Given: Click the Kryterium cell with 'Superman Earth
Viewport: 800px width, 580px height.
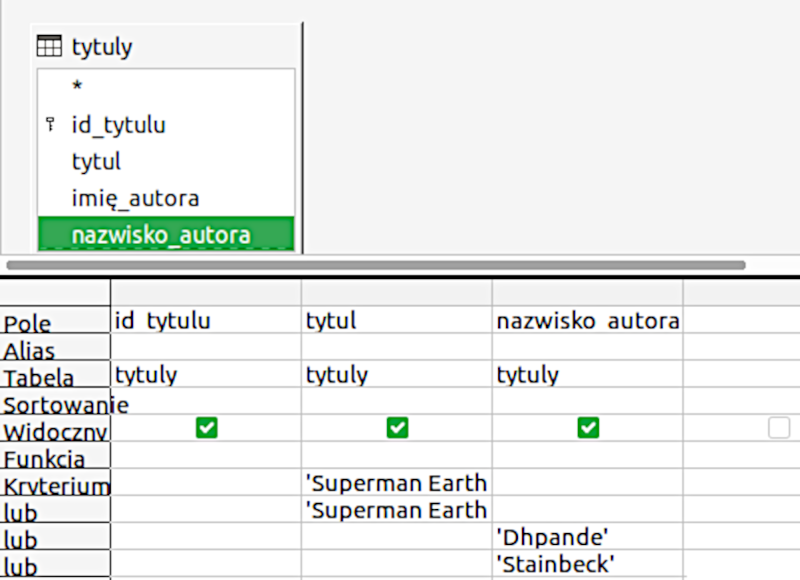Looking at the screenshot, I should tap(396, 483).
